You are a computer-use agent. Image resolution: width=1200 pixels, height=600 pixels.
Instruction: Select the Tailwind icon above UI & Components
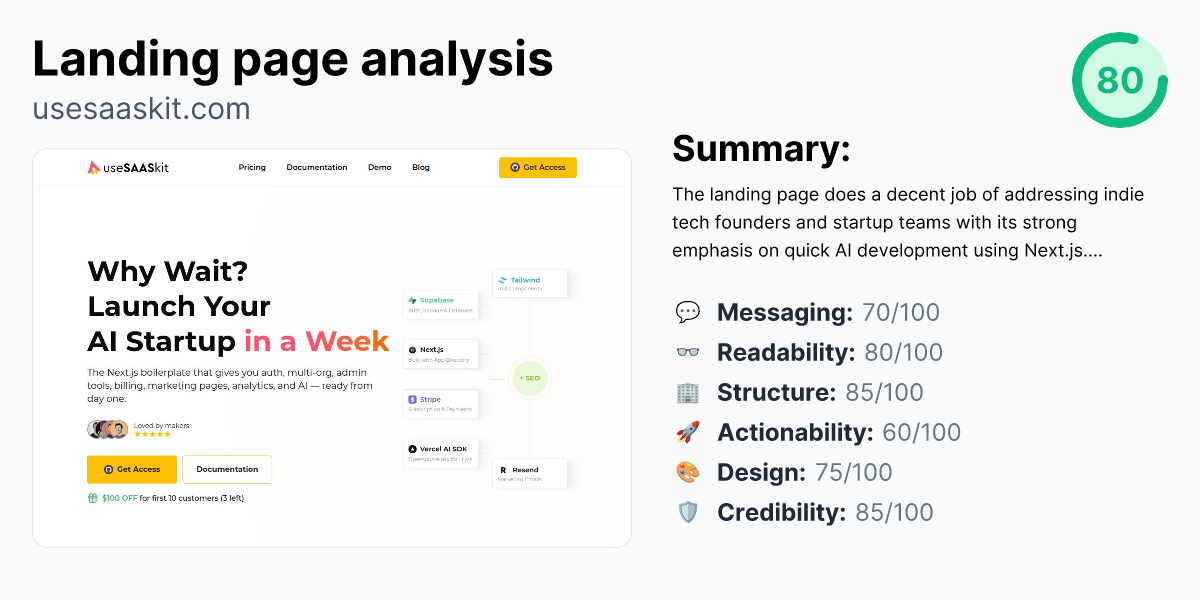[x=502, y=279]
